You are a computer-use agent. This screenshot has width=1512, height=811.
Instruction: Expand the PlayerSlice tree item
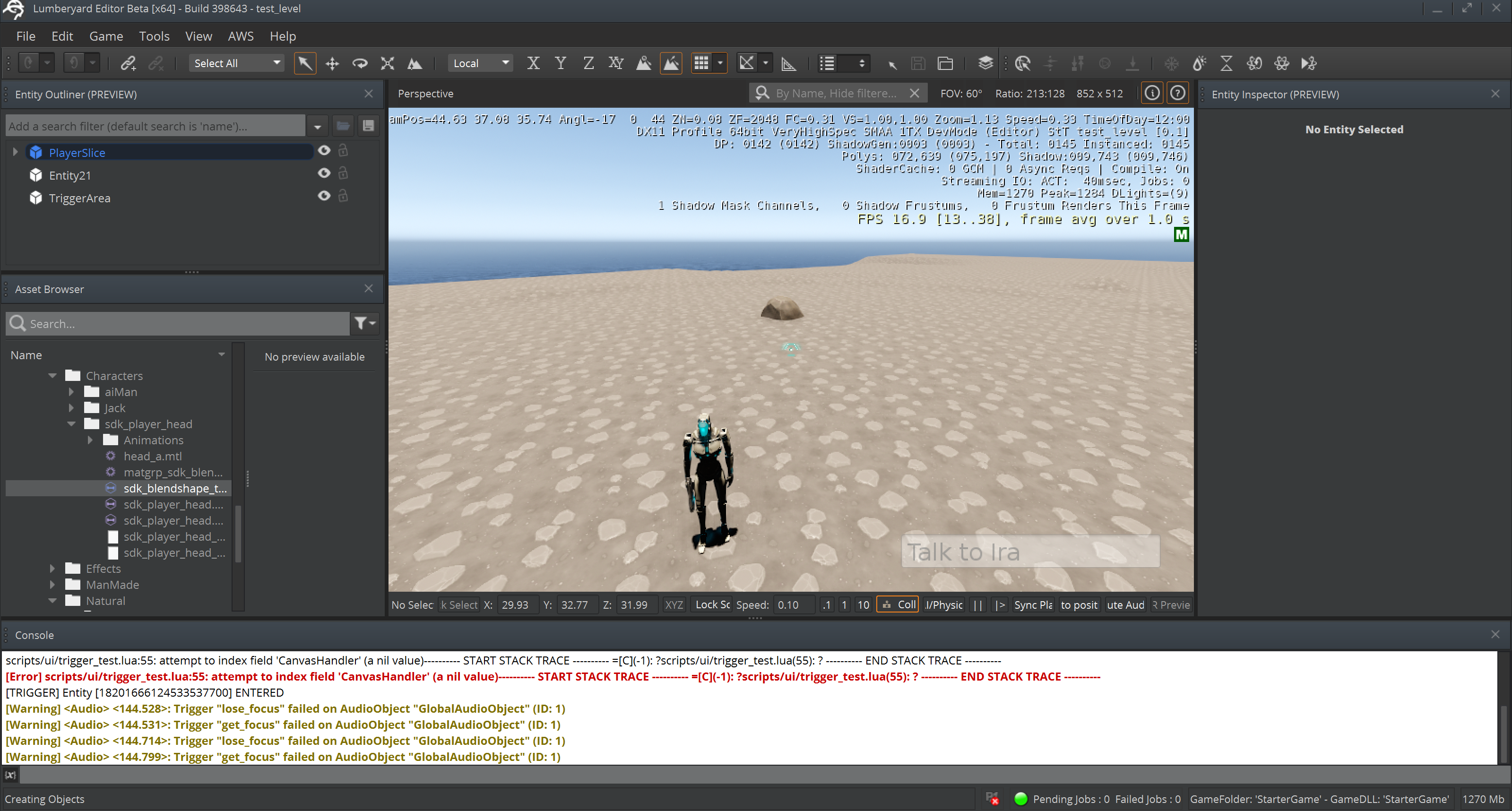pyautogui.click(x=15, y=152)
